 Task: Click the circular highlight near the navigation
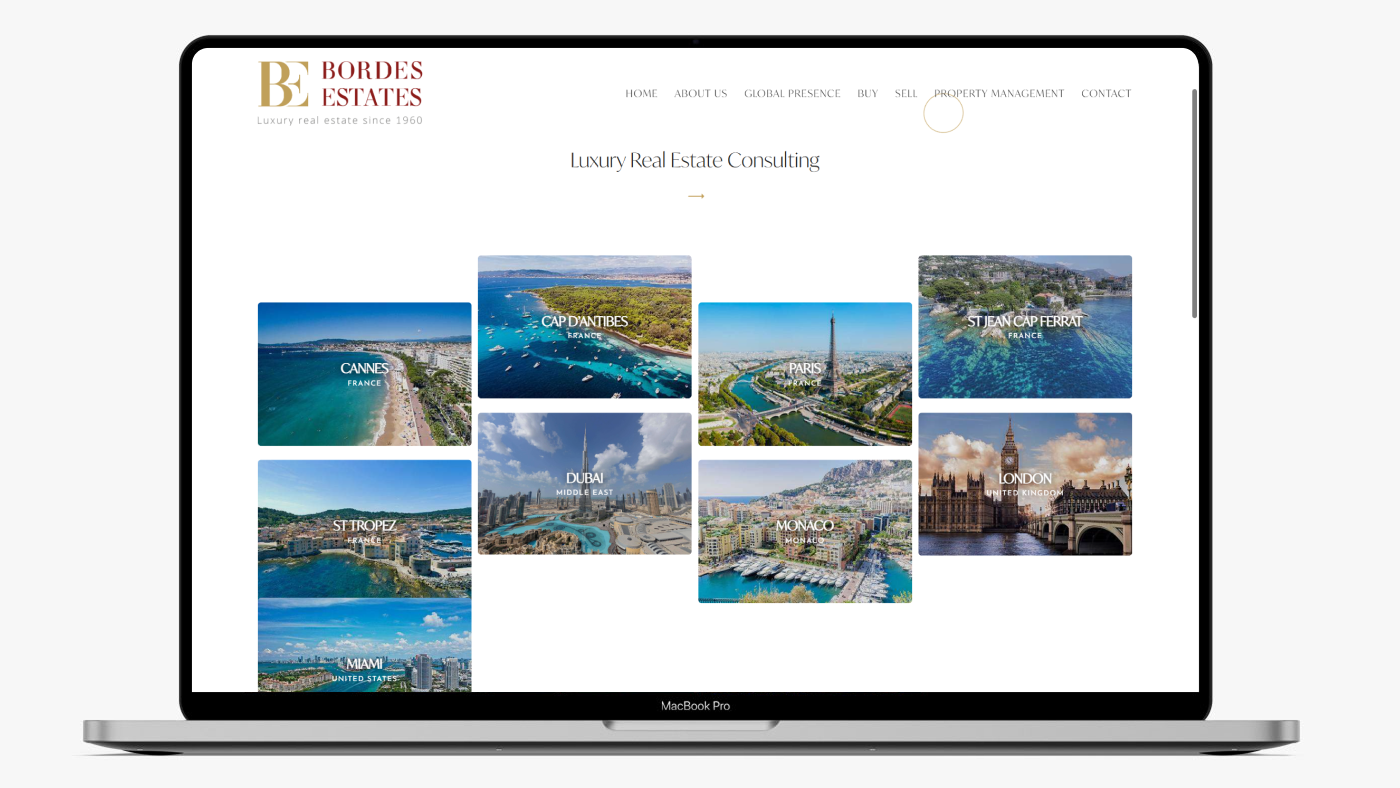point(943,112)
